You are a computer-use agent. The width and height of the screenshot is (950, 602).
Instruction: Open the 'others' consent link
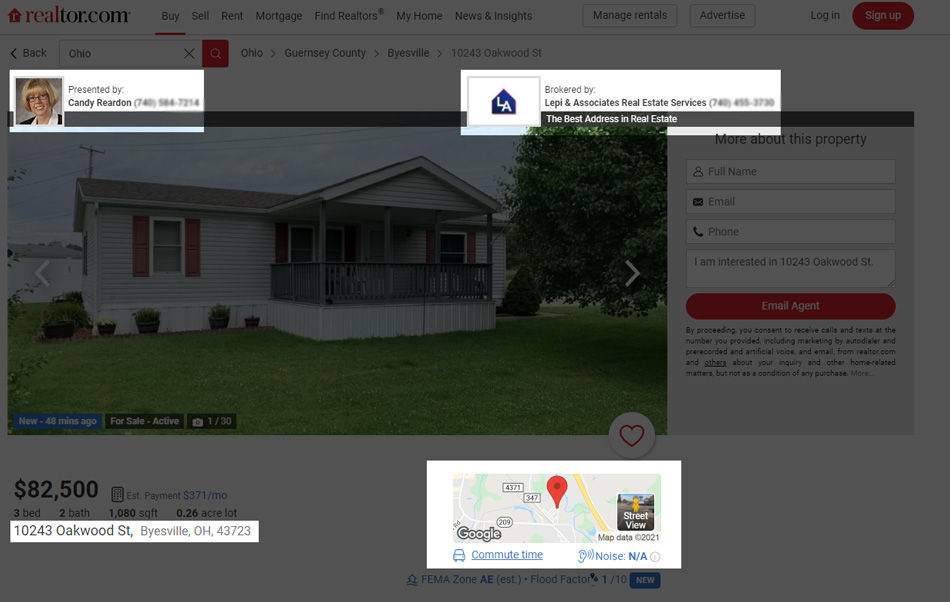(x=715, y=362)
